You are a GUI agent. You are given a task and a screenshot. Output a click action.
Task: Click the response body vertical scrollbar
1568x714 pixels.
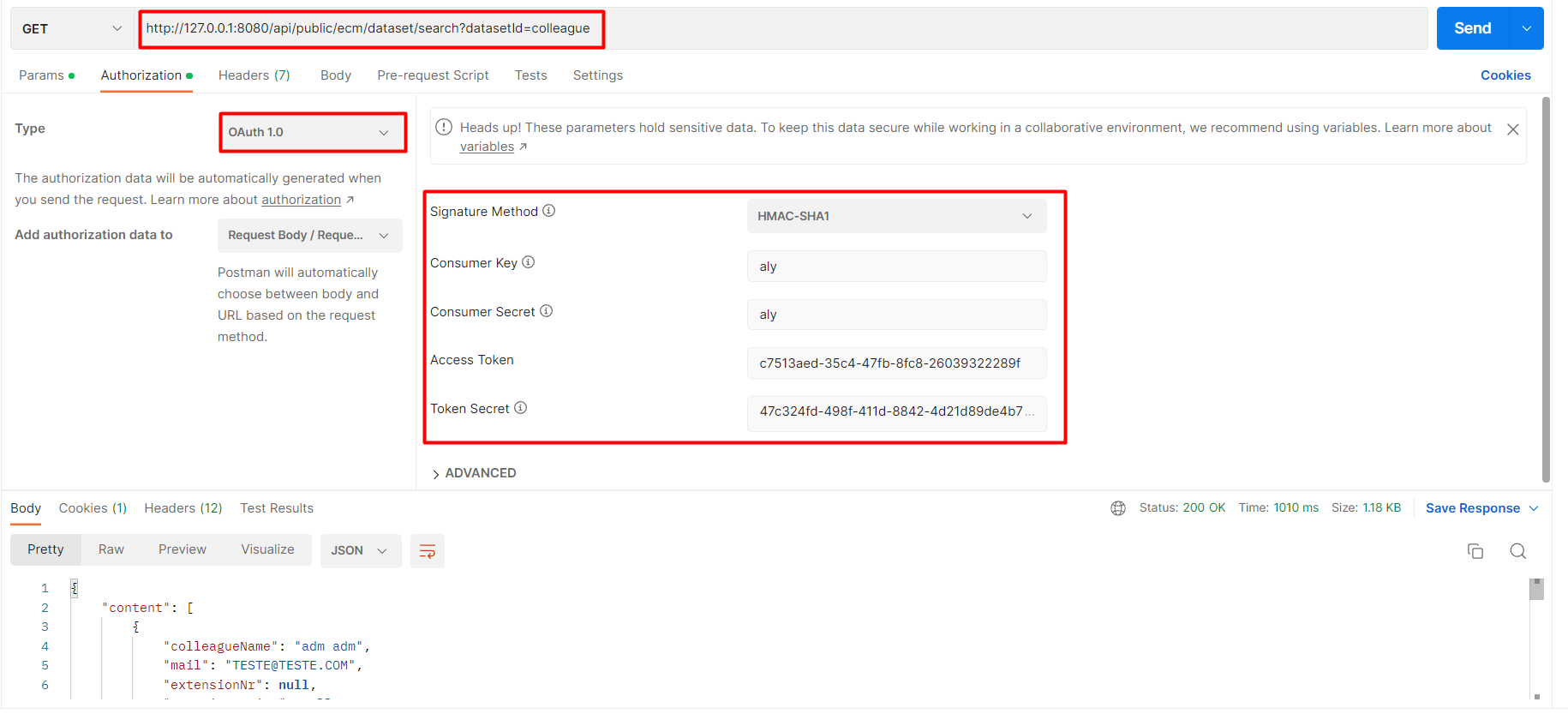(x=1536, y=590)
